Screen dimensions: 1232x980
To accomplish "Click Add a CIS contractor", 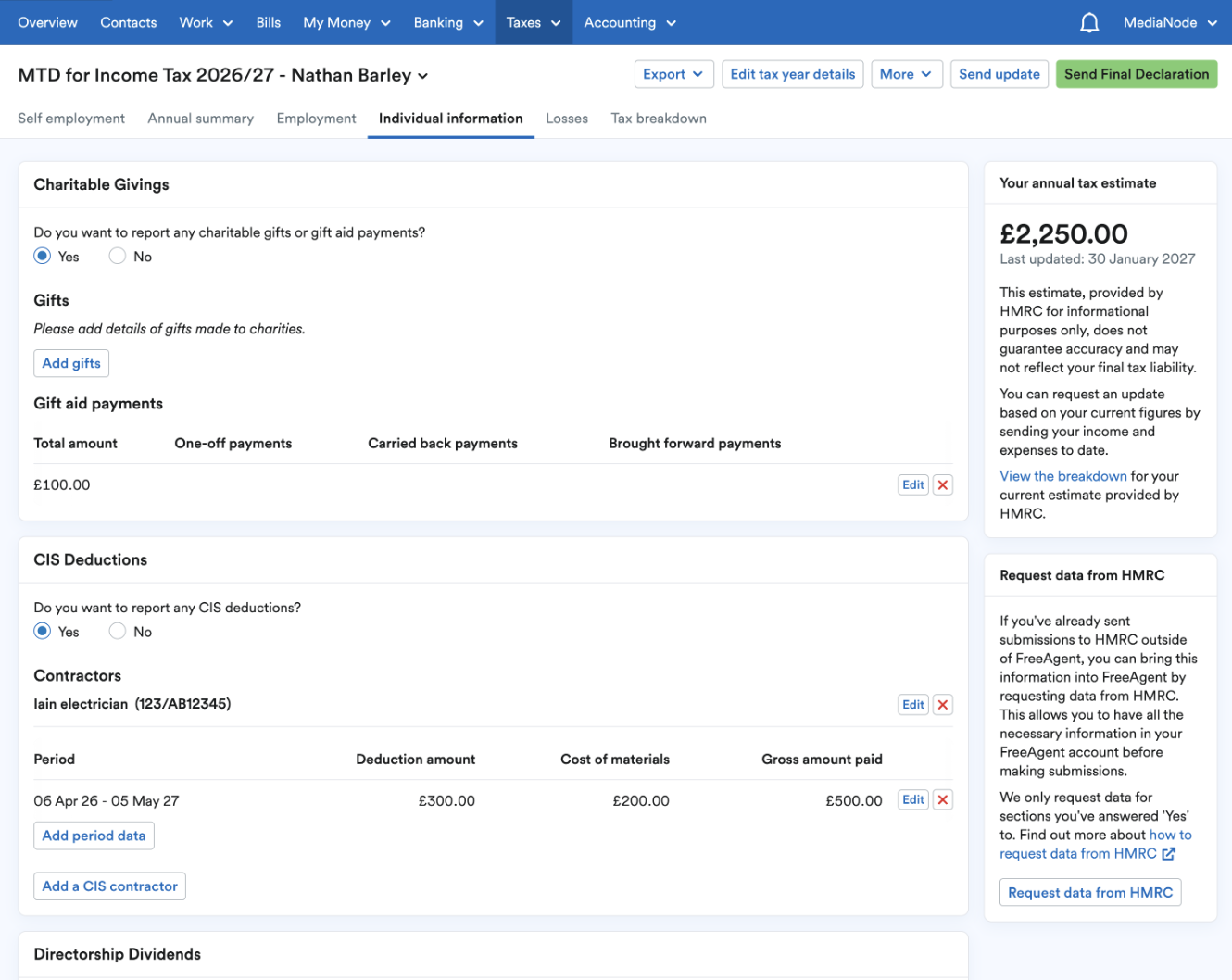I will 109,886.
